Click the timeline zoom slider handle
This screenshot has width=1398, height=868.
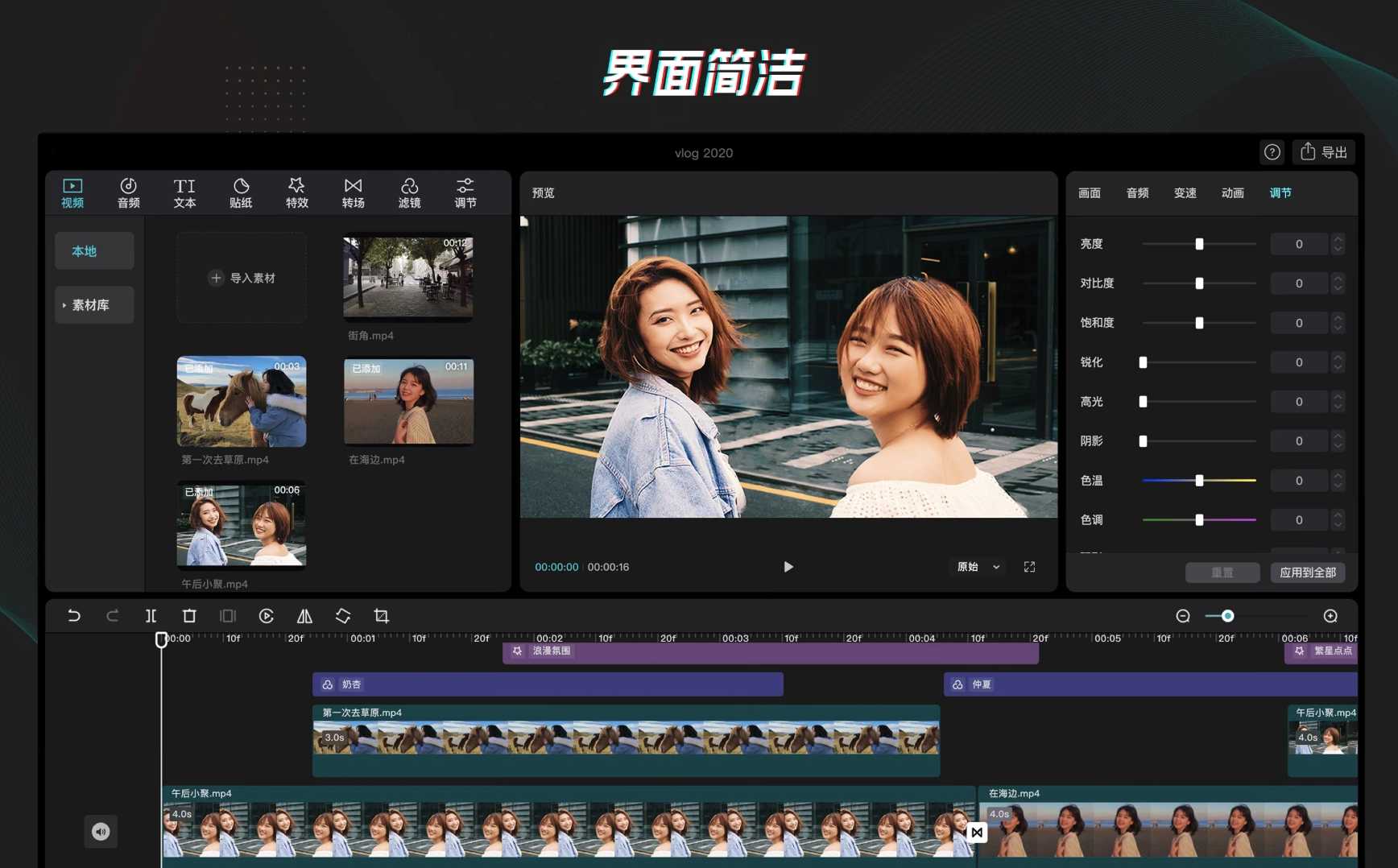click(x=1227, y=616)
